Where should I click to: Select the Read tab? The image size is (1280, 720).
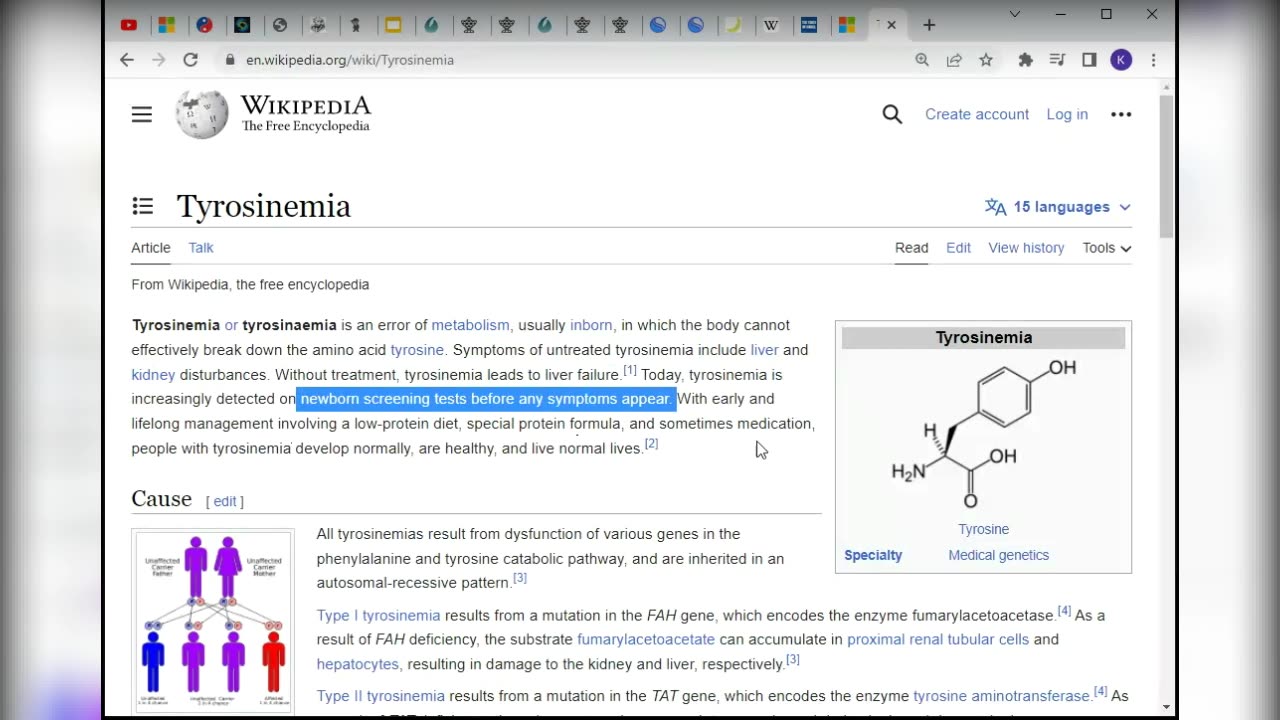point(912,248)
